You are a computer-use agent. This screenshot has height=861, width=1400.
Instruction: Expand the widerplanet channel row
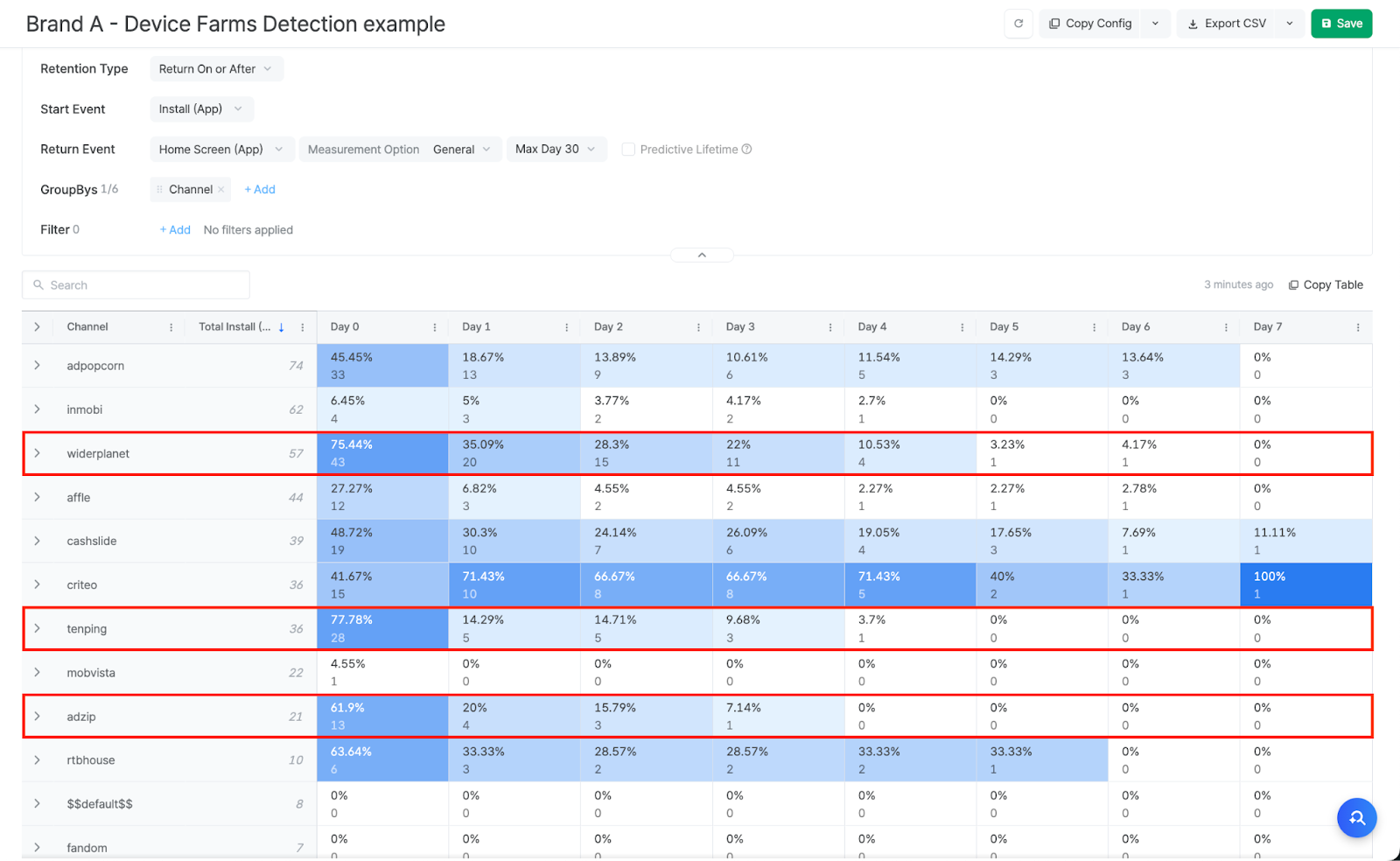point(37,453)
